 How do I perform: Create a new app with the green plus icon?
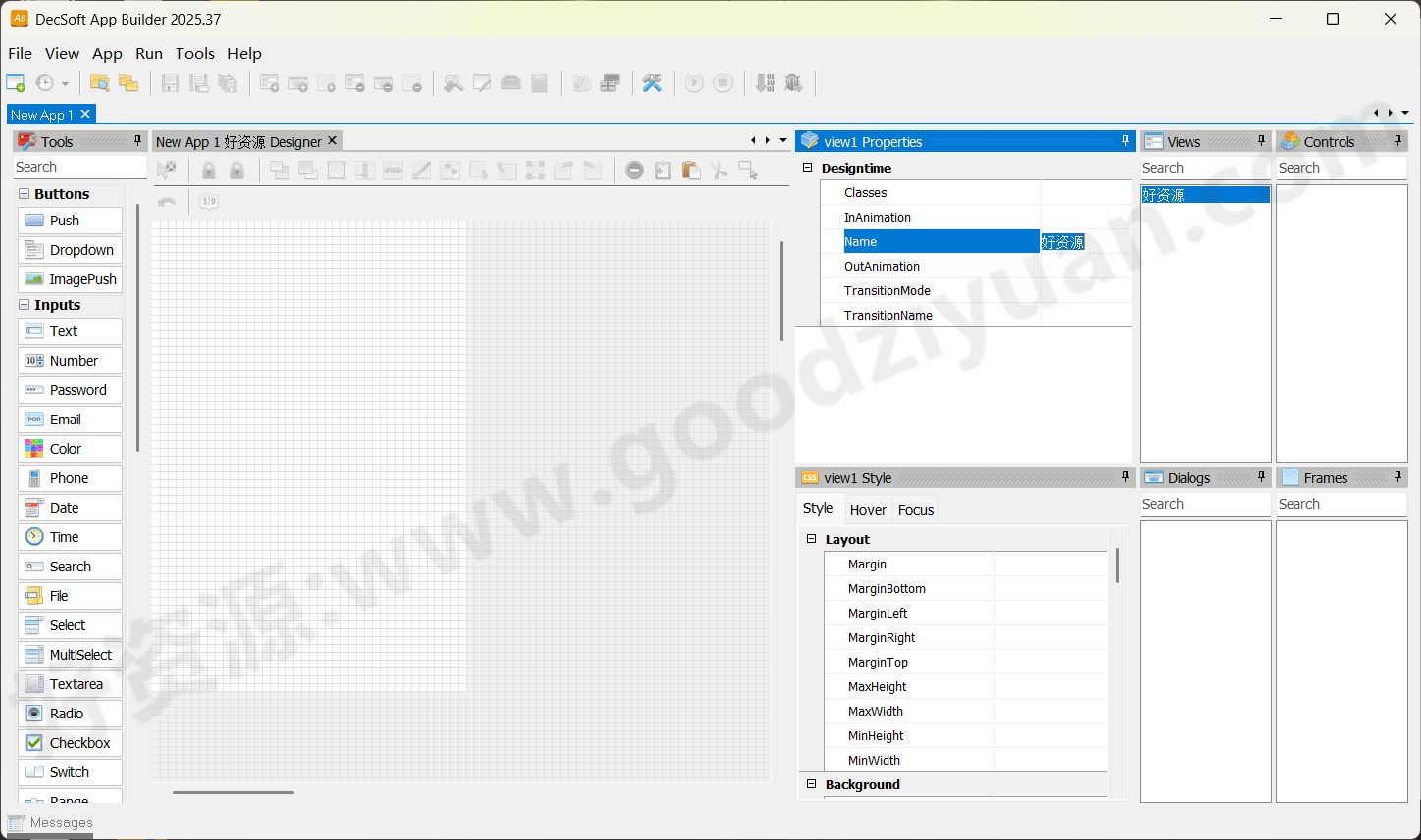[x=16, y=82]
